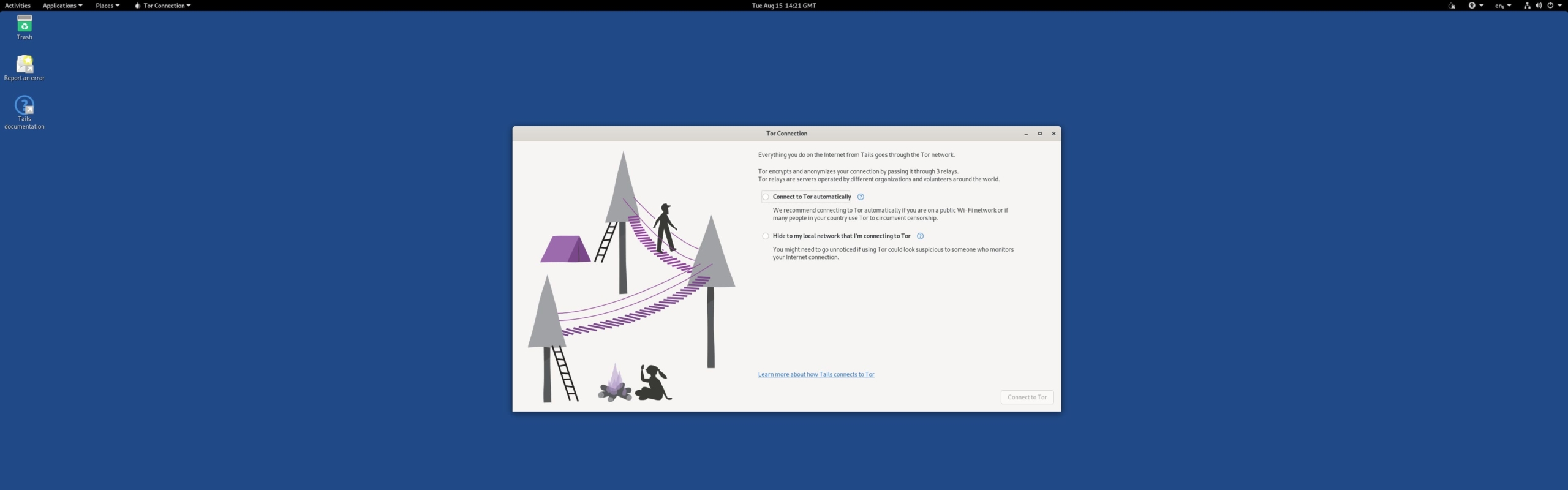Open the Places menu

(x=108, y=6)
